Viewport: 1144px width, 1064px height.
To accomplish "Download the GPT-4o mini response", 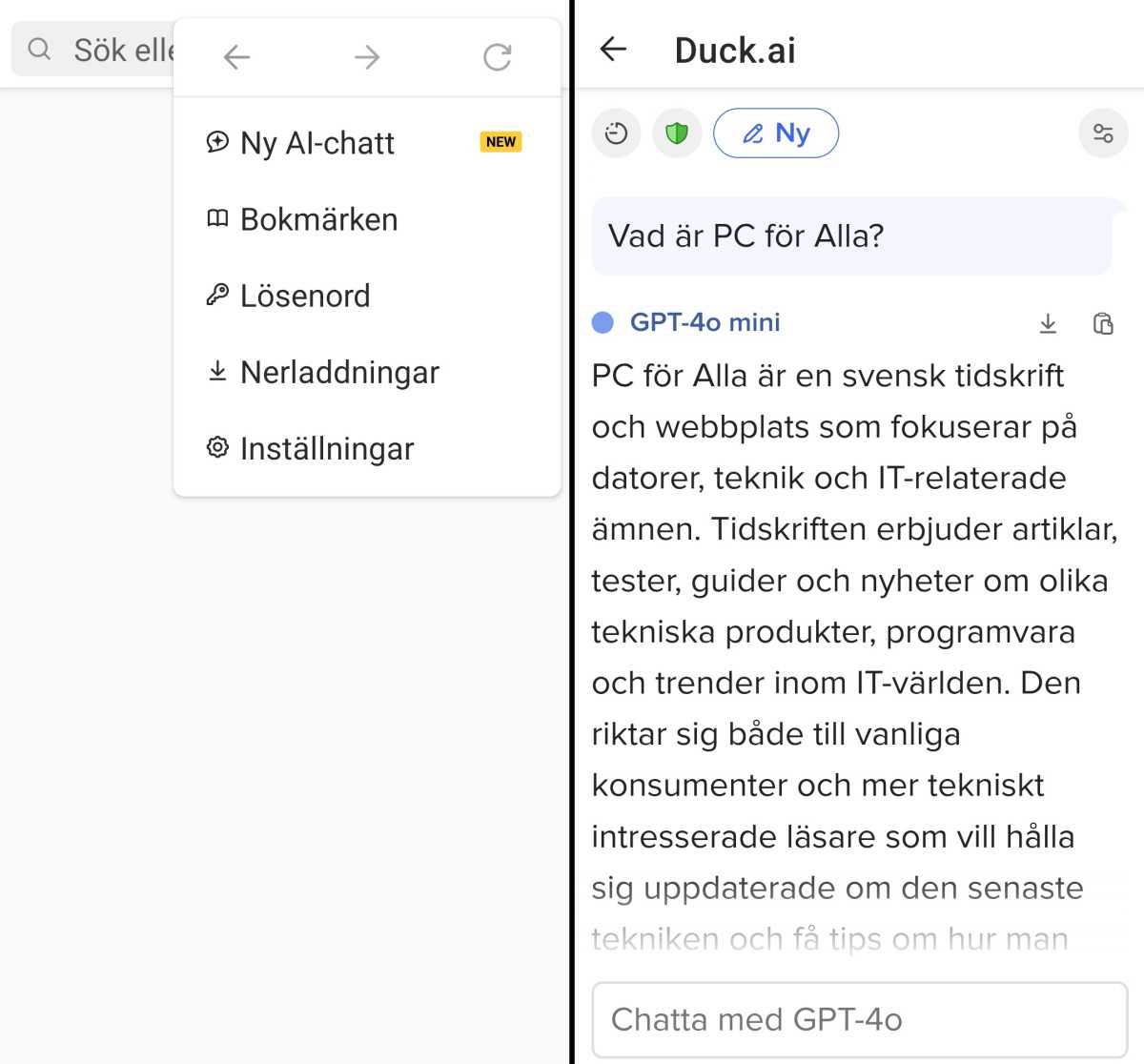I will point(1048,323).
